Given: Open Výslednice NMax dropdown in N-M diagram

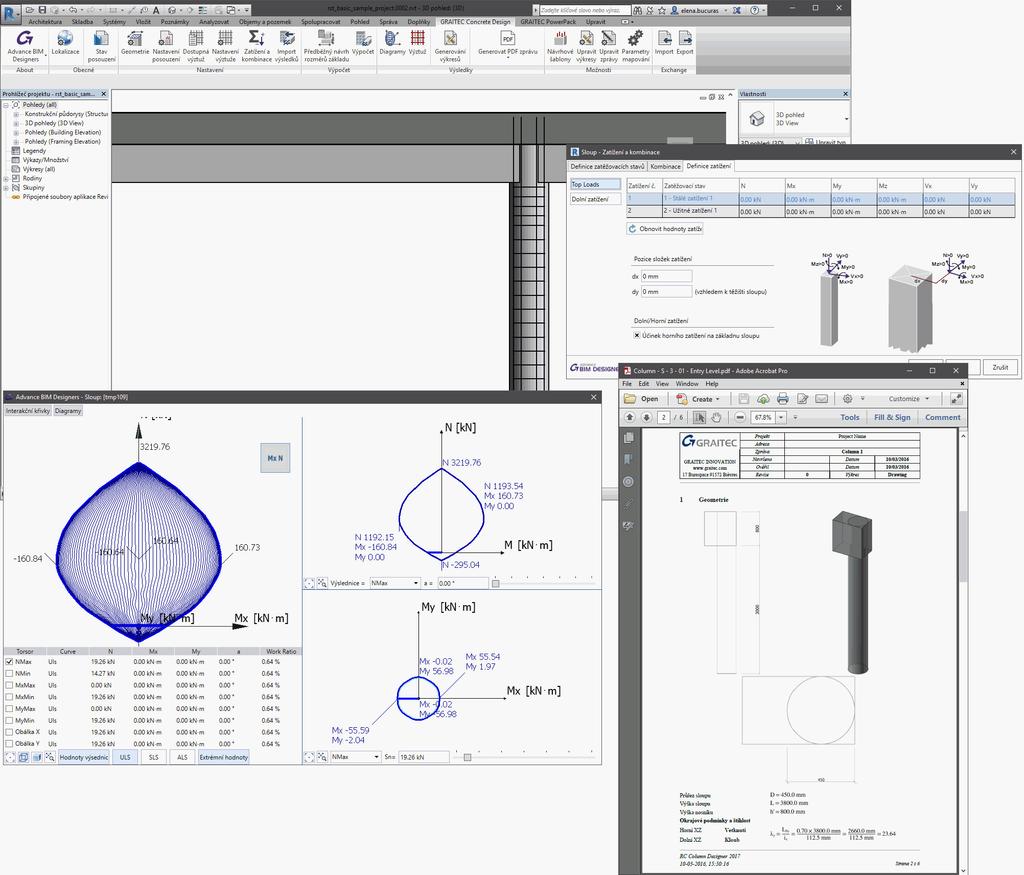Looking at the screenshot, I should (394, 583).
